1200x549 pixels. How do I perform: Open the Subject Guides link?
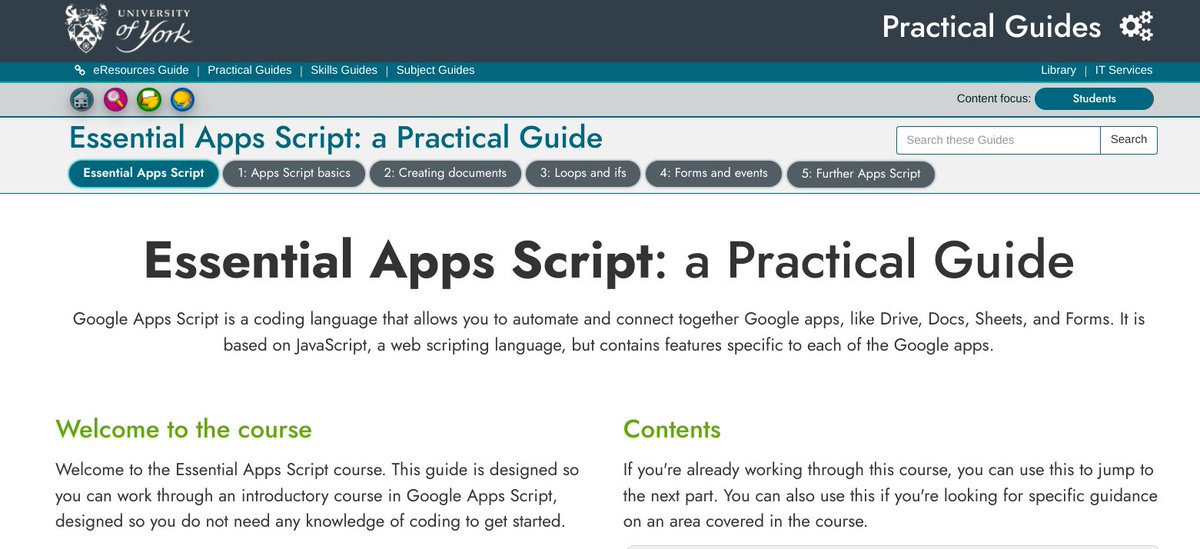(435, 70)
